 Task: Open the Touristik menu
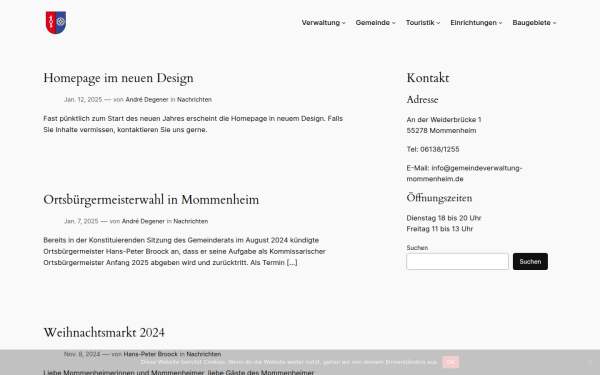click(x=420, y=23)
